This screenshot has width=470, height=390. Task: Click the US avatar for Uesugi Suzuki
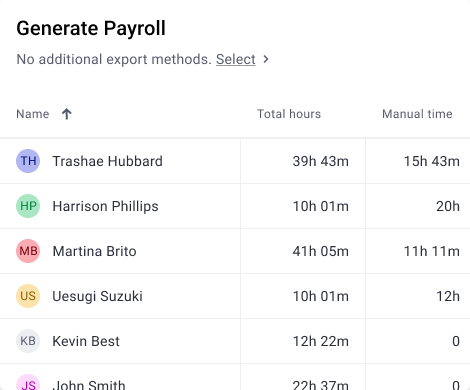(x=28, y=296)
